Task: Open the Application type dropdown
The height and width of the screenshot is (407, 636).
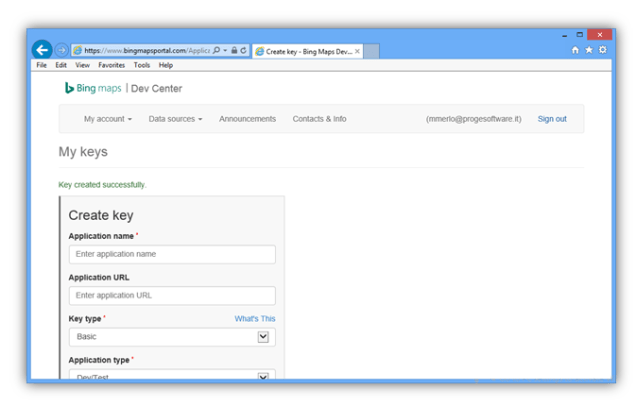Action: coord(172,377)
